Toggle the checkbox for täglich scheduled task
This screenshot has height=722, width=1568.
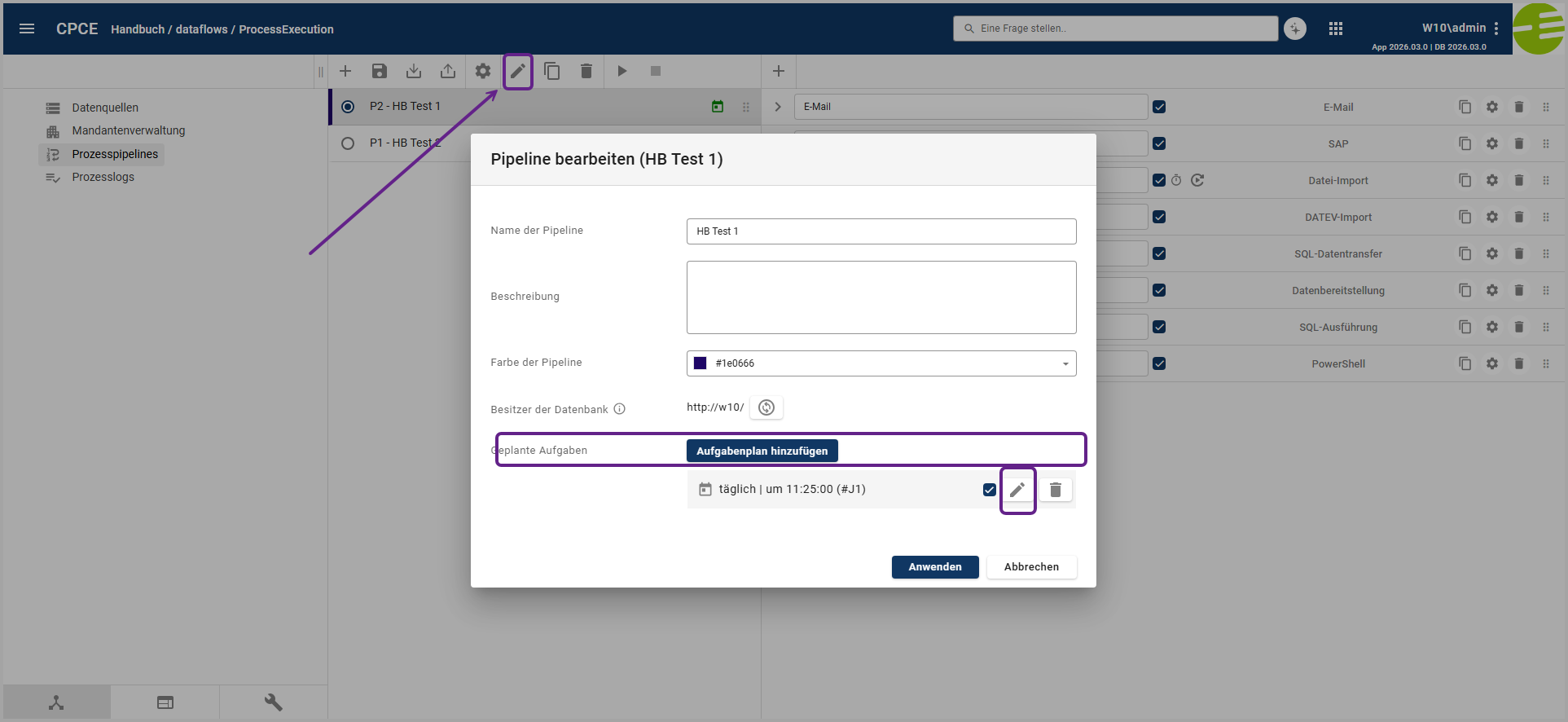(990, 490)
